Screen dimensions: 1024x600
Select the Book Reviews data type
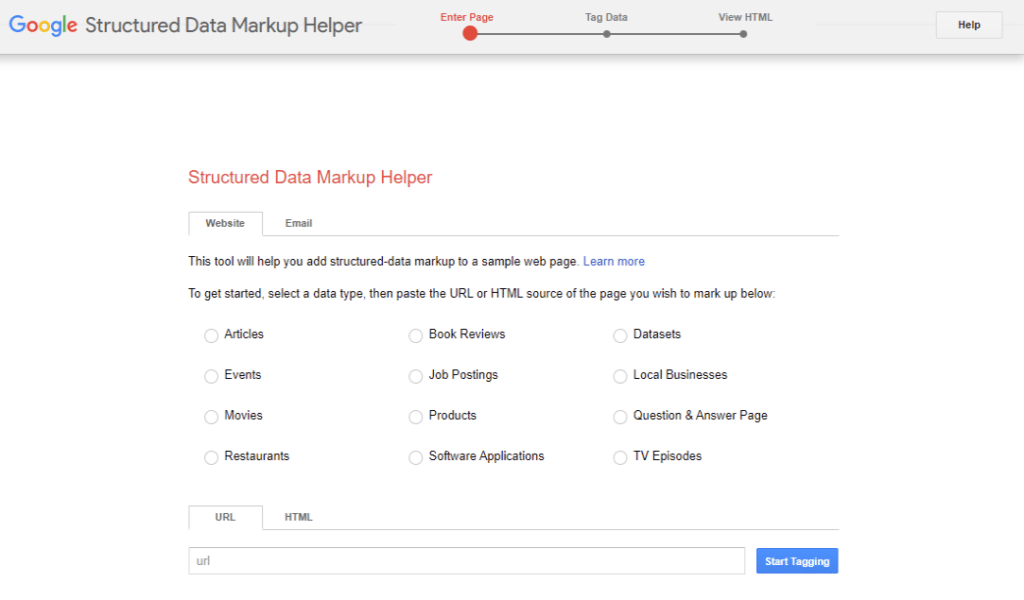click(x=415, y=336)
